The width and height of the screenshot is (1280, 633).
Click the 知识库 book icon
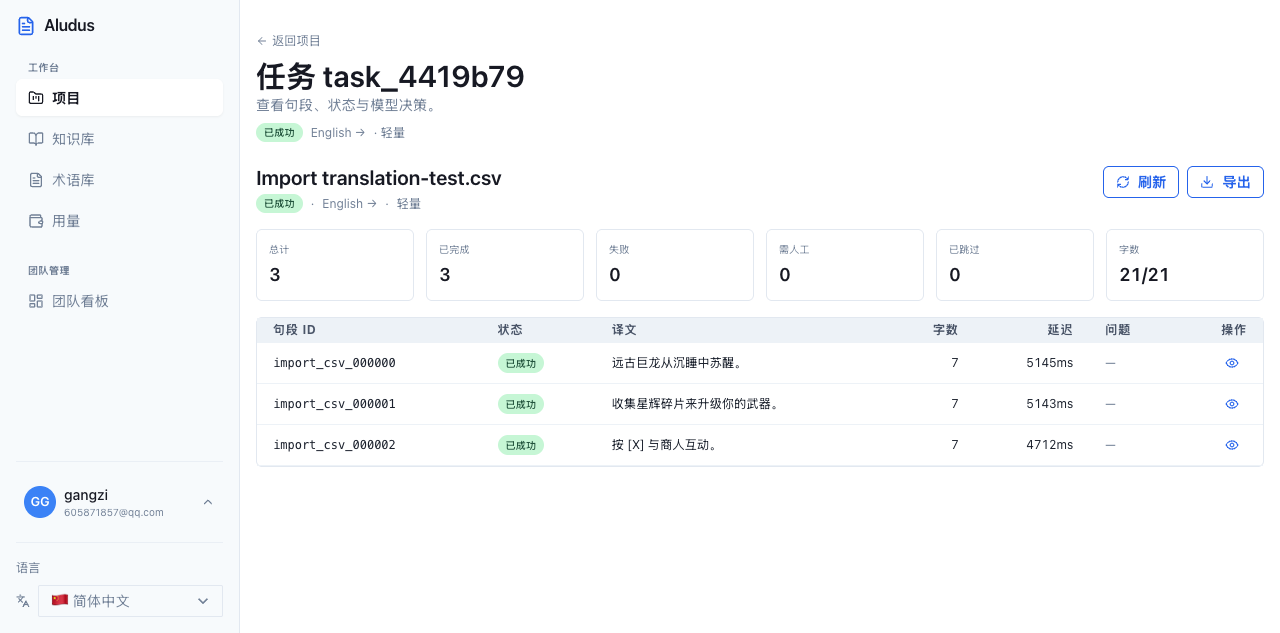point(36,139)
